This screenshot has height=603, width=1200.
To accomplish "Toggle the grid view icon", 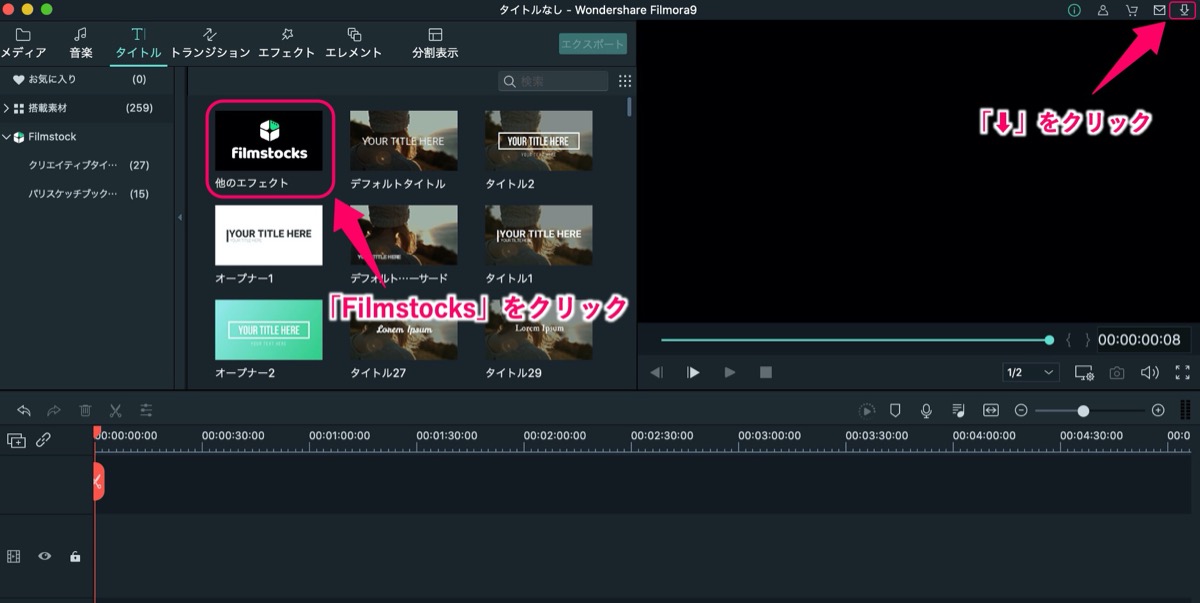I will (625, 81).
